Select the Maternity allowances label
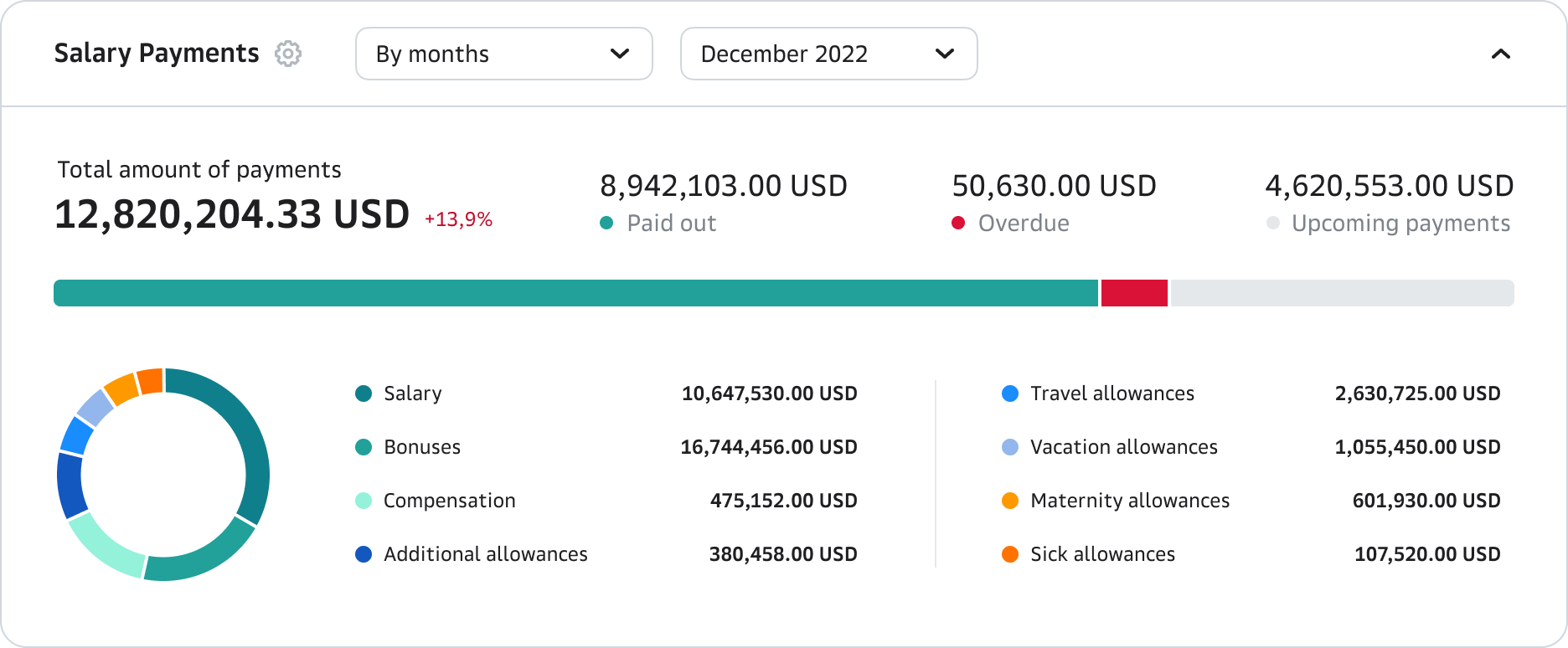The height and width of the screenshot is (648, 1568). 1129,501
